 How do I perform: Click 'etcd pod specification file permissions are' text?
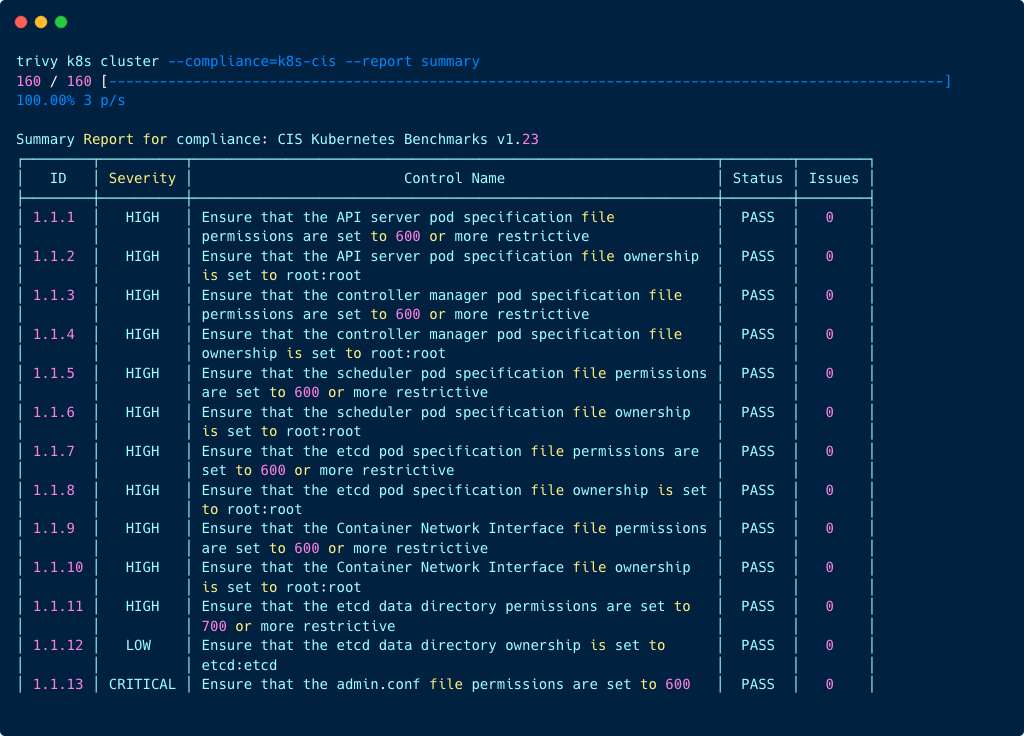click(x=517, y=451)
